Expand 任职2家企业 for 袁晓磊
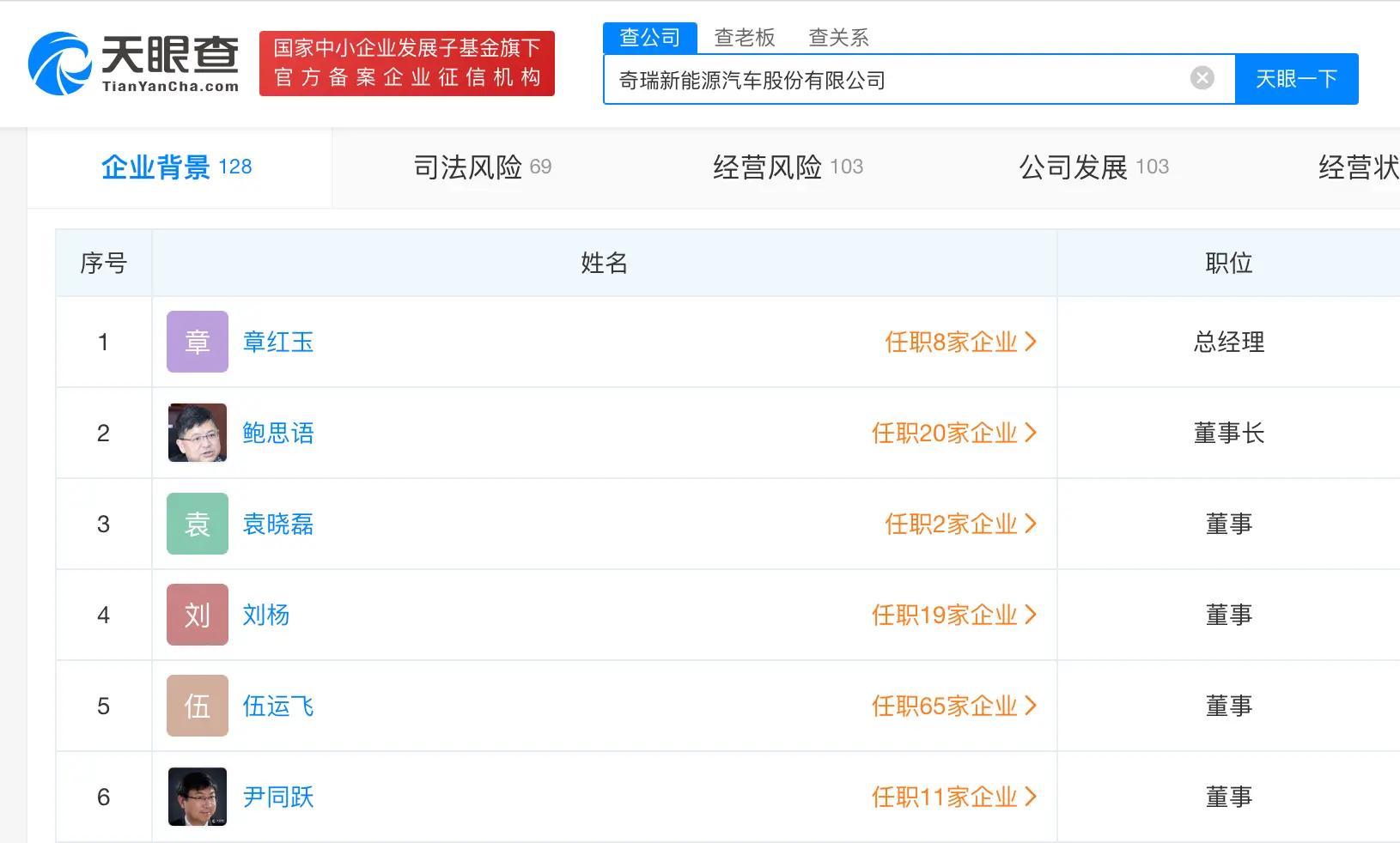Screen dimensions: 1400x843 point(961,525)
